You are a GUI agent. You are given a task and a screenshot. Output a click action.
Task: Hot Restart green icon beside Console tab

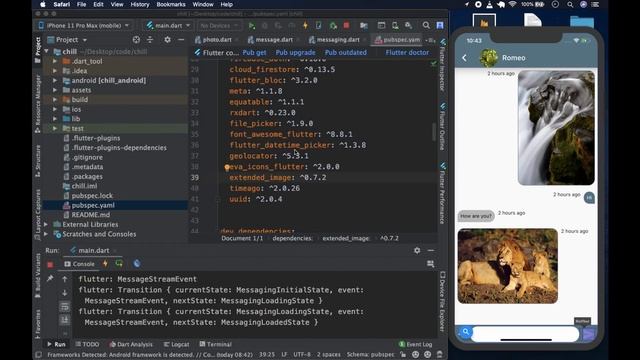point(119,264)
